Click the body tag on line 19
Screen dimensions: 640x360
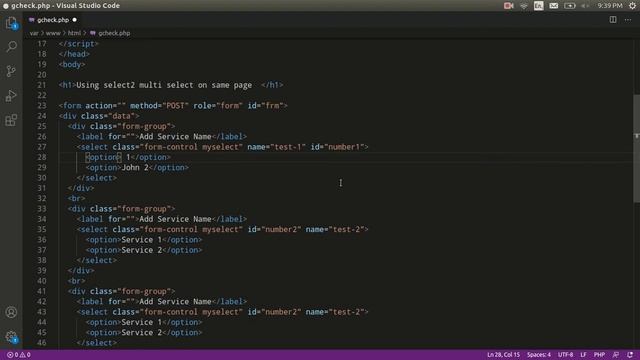coord(72,64)
